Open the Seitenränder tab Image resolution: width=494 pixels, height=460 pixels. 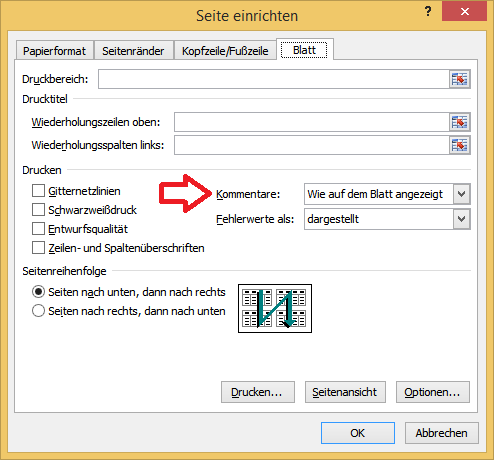coord(133,51)
